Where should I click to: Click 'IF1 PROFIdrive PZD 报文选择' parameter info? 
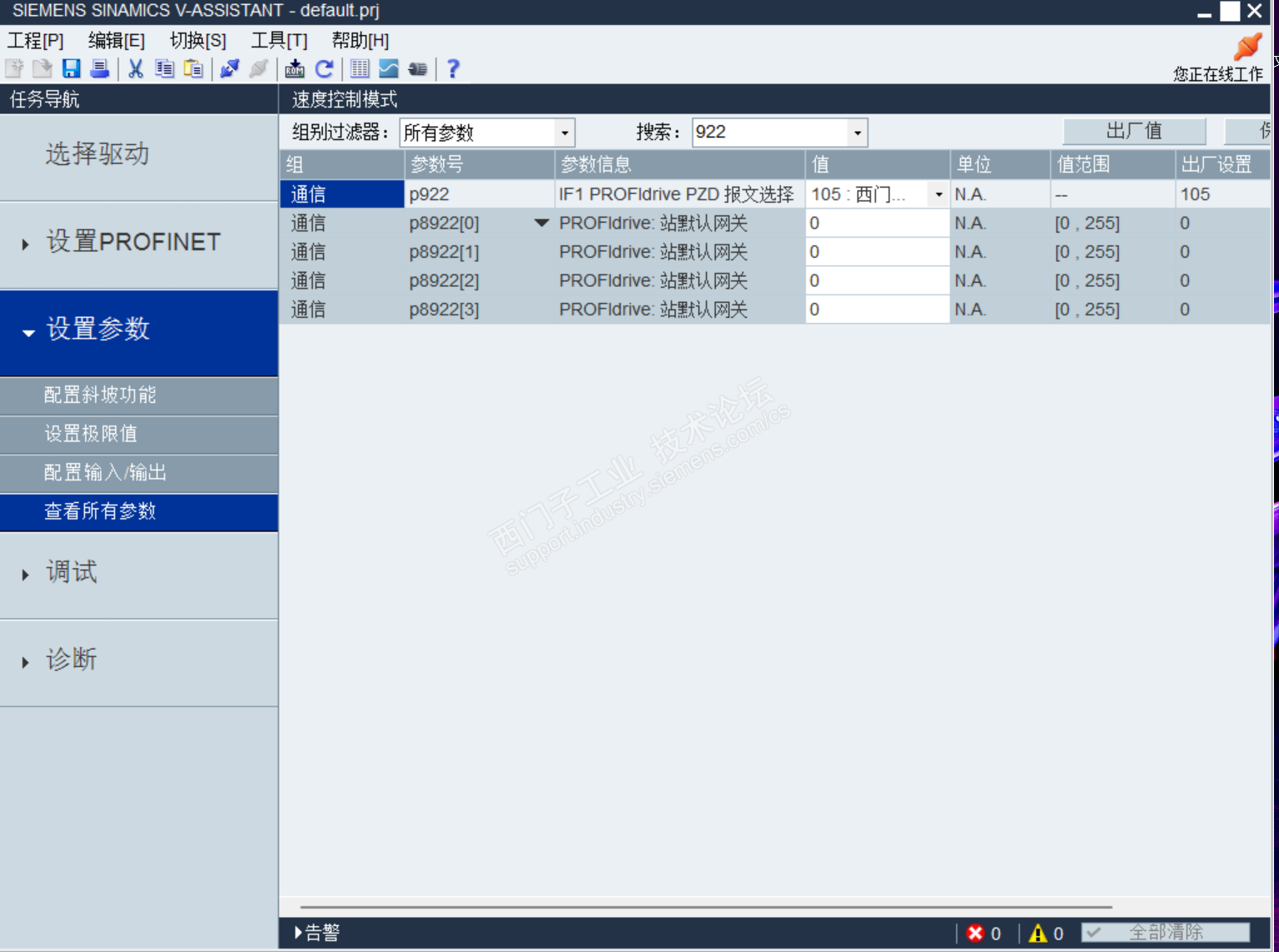pyautogui.click(x=677, y=194)
